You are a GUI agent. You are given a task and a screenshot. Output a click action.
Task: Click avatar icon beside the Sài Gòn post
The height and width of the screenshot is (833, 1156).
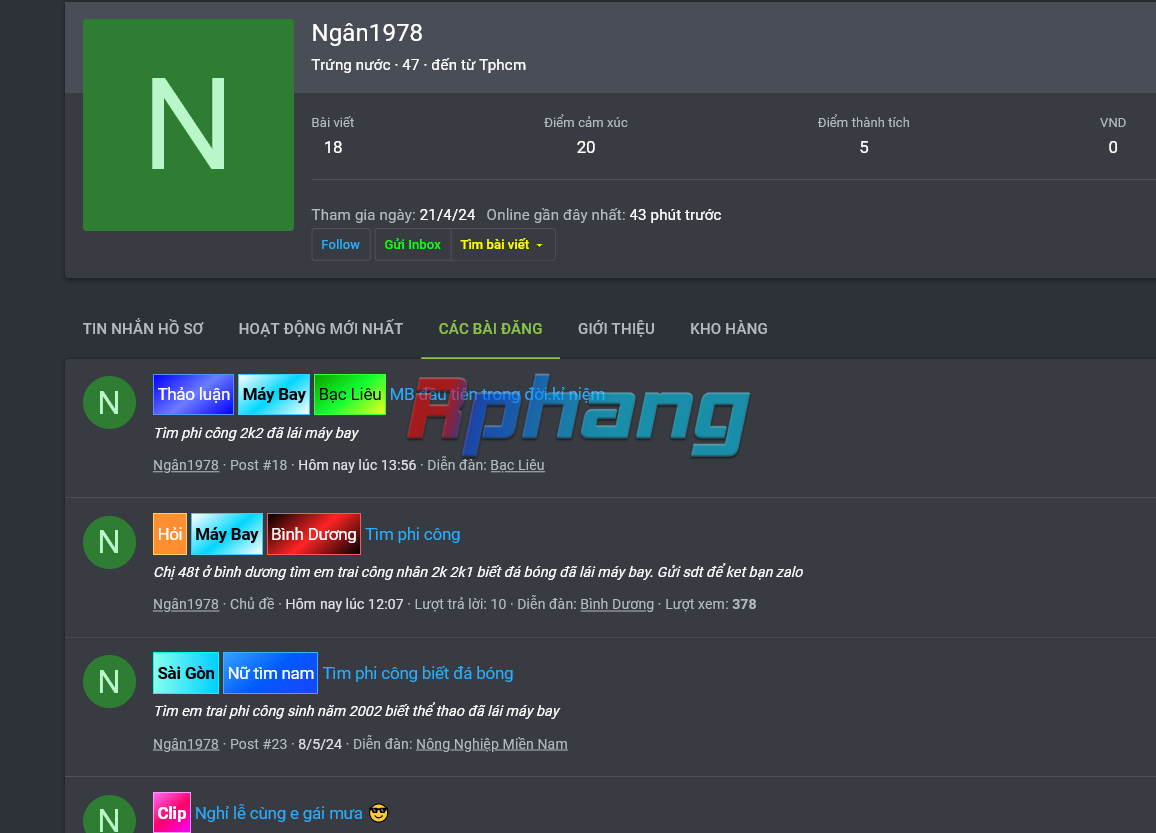(109, 682)
